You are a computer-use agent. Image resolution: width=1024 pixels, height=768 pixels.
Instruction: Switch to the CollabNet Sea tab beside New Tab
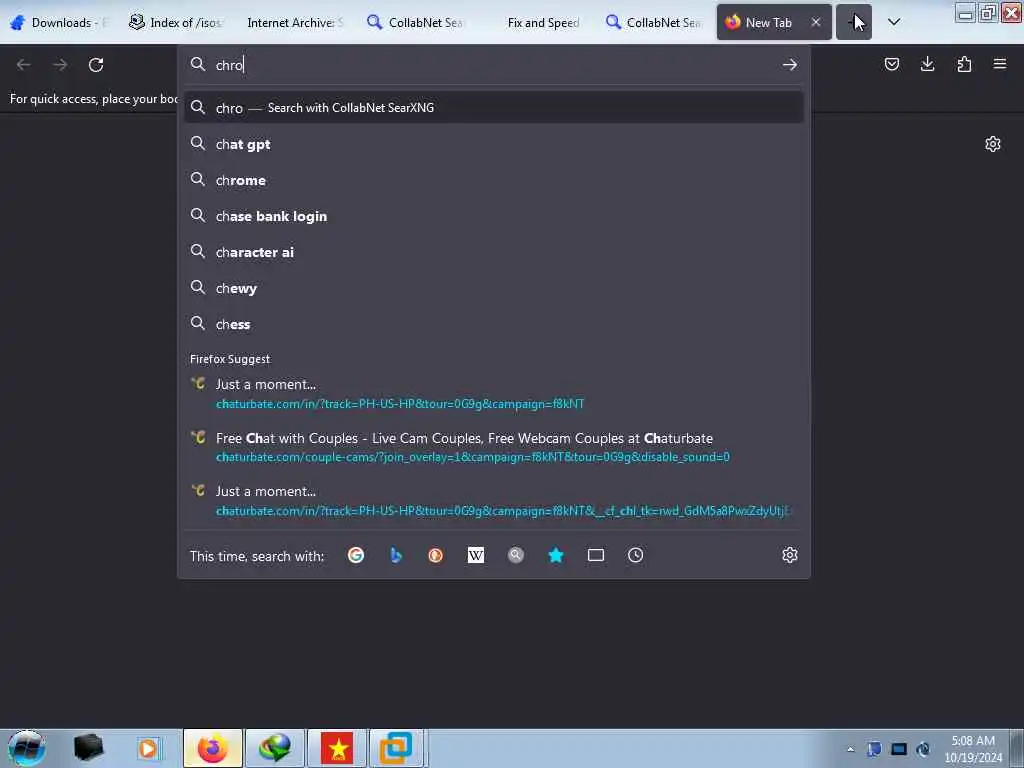(x=653, y=22)
